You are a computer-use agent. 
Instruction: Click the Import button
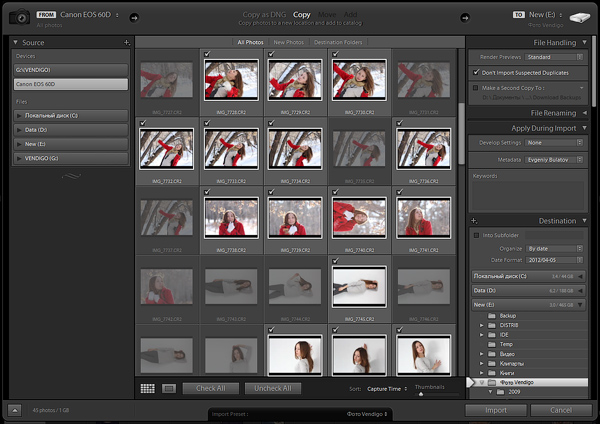(496, 410)
